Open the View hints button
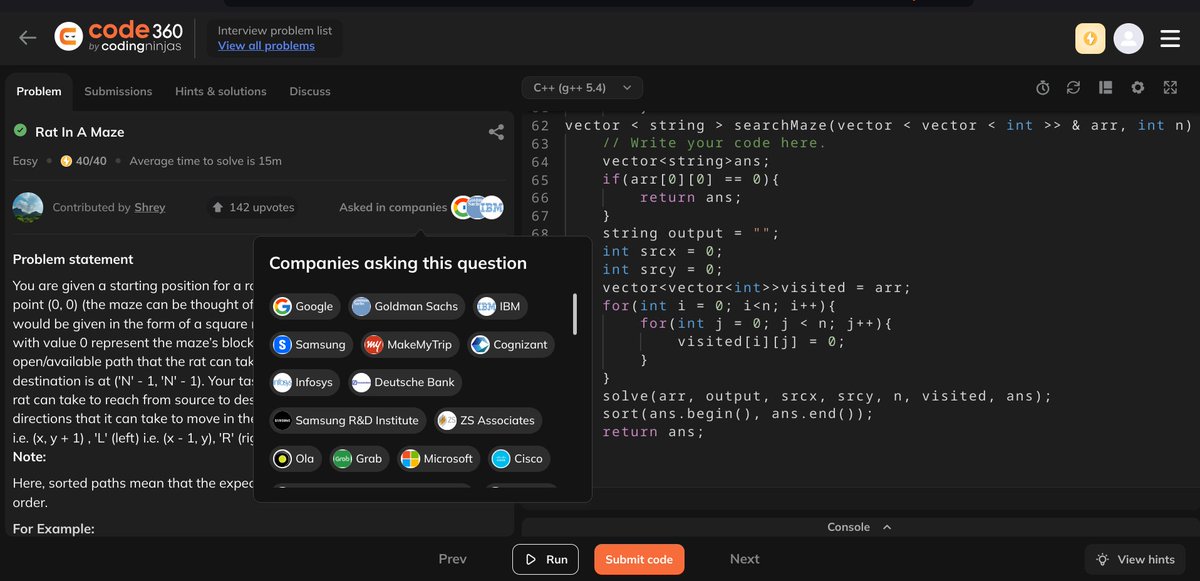This screenshot has height=581, width=1200. (1135, 559)
